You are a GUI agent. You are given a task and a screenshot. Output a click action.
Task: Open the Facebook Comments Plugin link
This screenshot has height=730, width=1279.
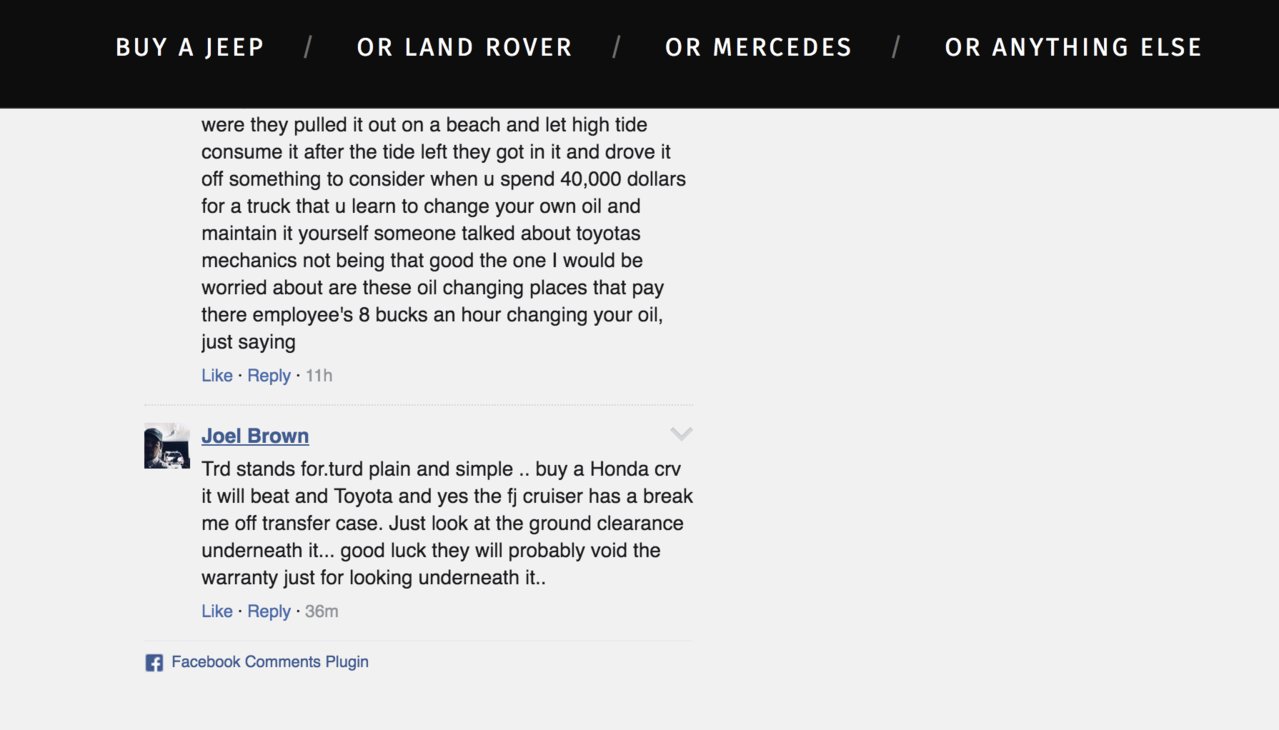[270, 662]
